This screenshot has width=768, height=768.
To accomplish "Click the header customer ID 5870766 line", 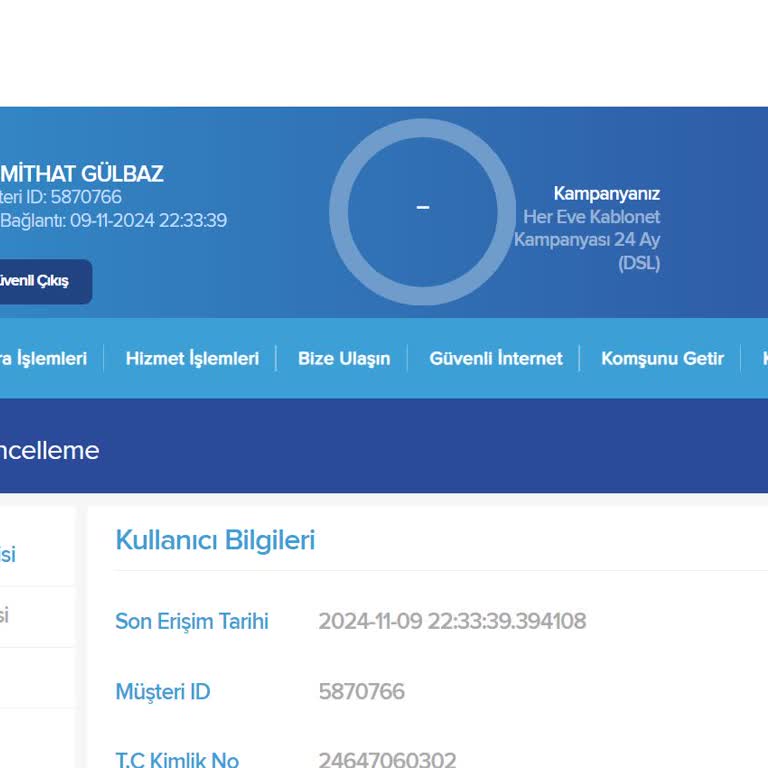I will coord(61,197).
